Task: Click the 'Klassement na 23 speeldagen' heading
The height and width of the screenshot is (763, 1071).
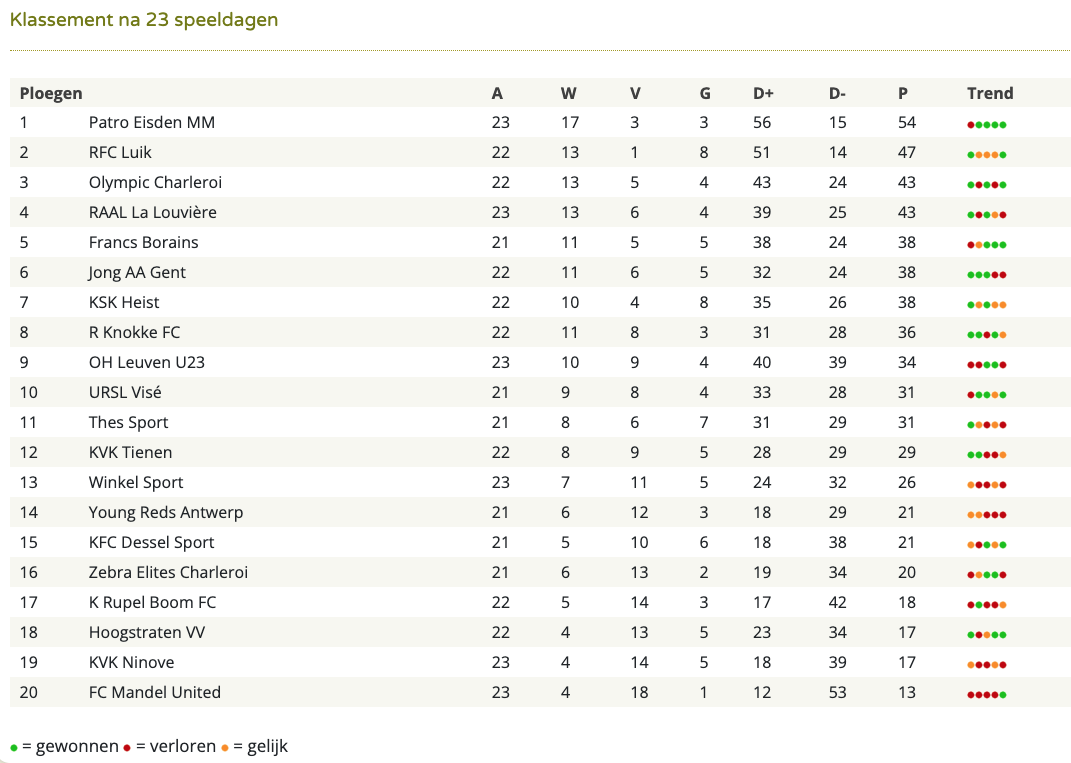Action: pos(144,20)
